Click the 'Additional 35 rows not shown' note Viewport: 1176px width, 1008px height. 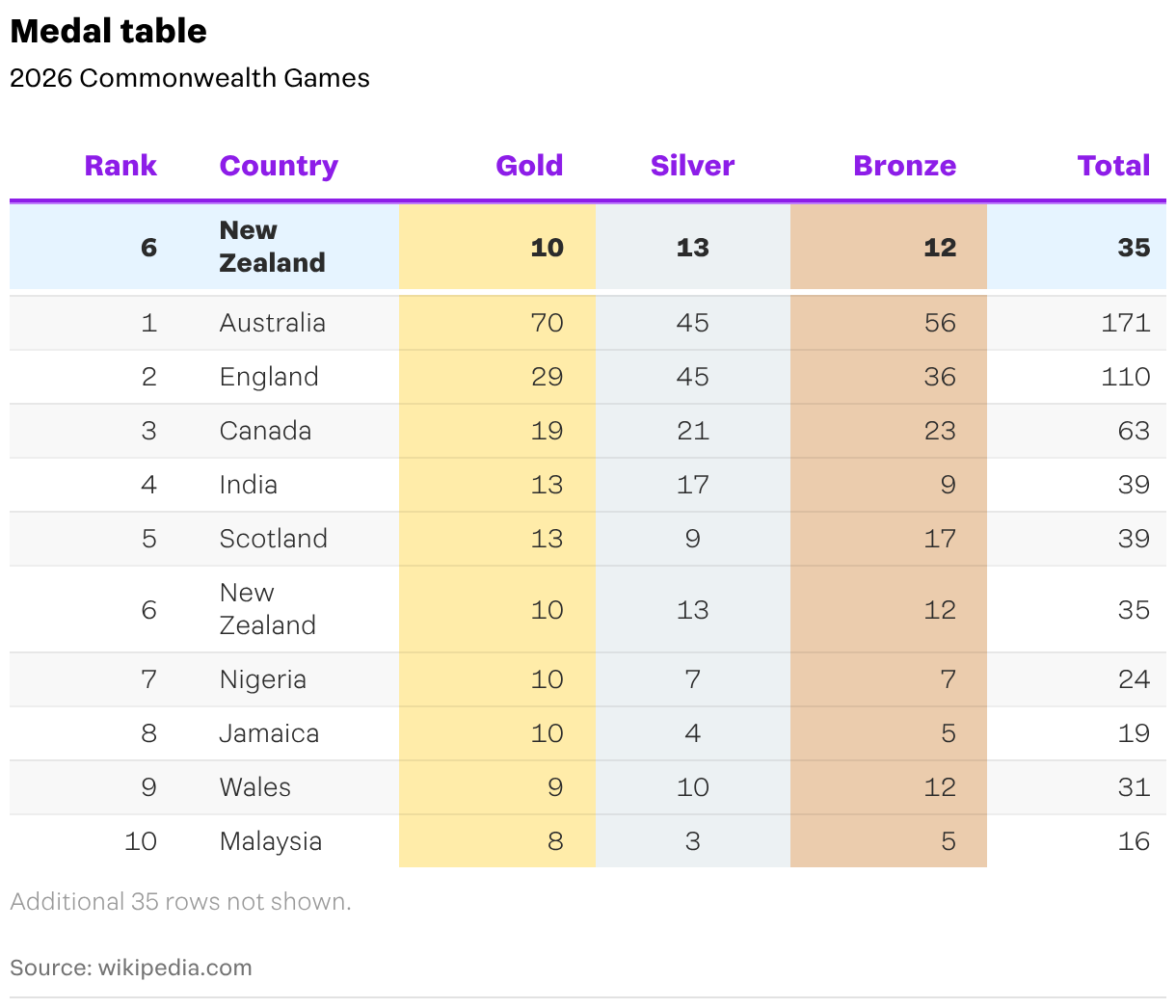coord(180,902)
